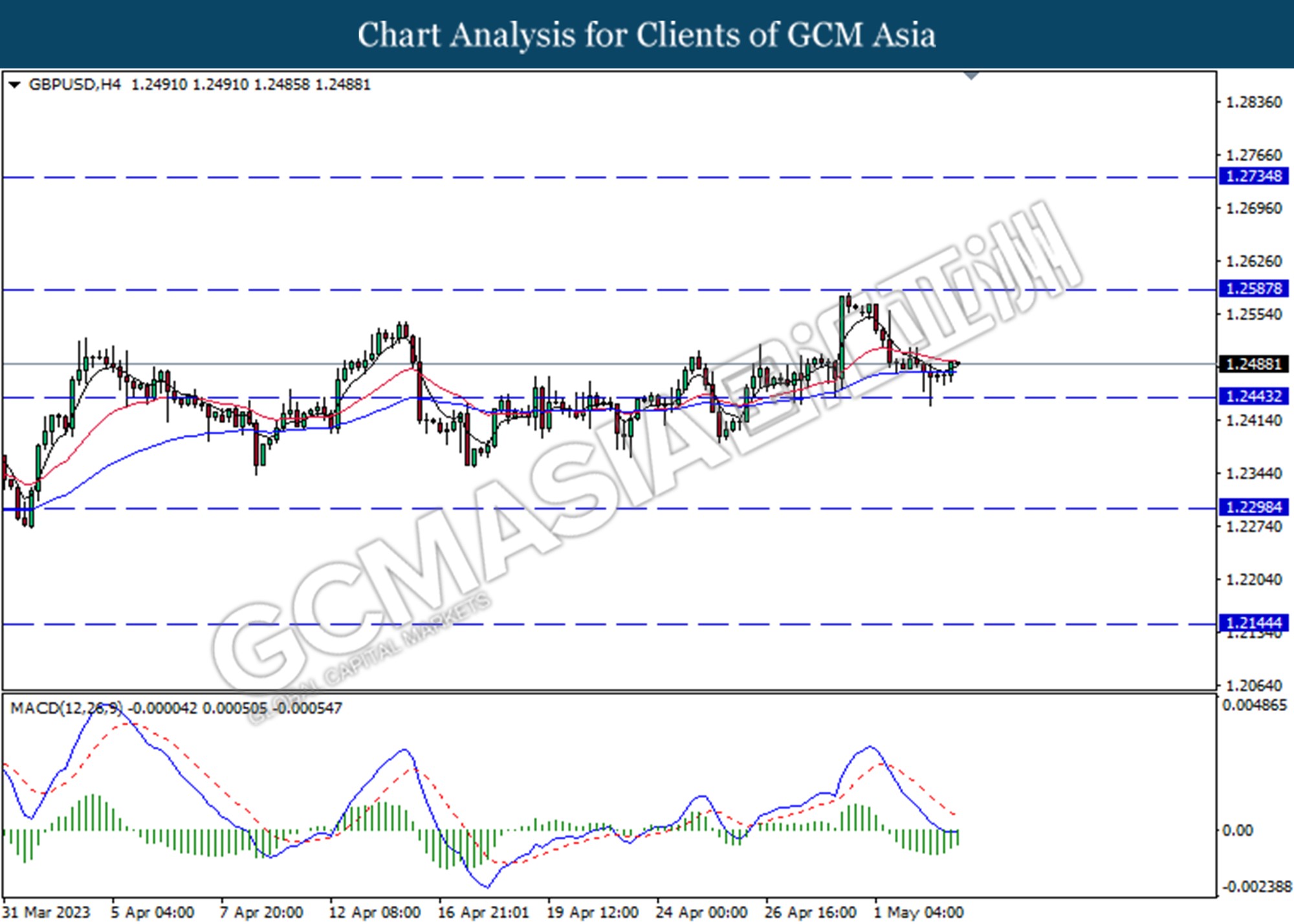Click the OHLC values 1.24910 1.24910 1.24858 1.24881
The image size is (1294, 924).
251,85
